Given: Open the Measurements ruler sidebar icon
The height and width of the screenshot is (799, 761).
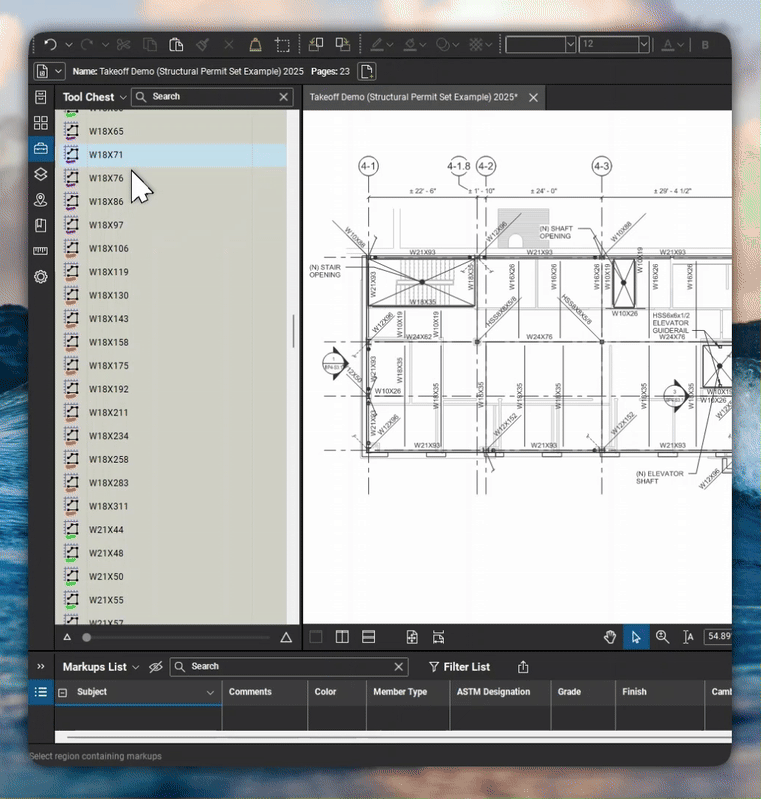Looking at the screenshot, I should pyautogui.click(x=41, y=251).
